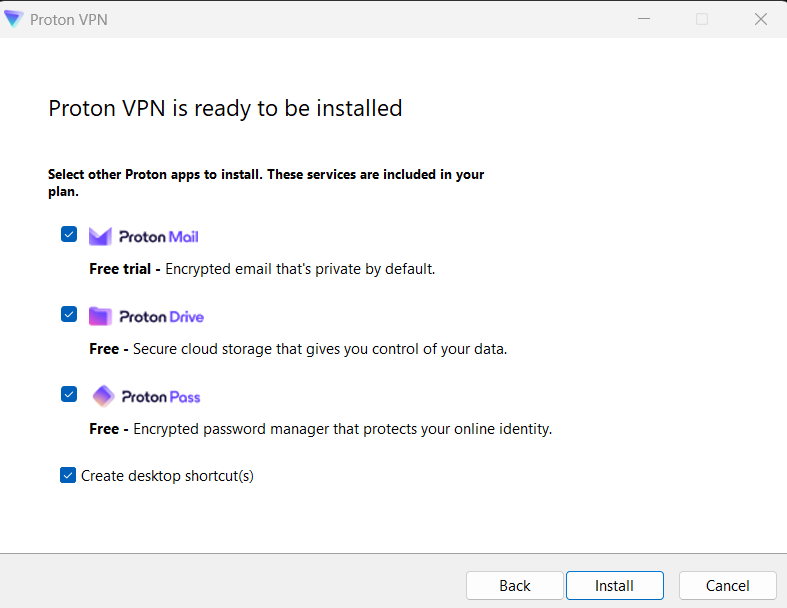Disable the Create desktop shortcut(s) checkbox
Screen dimensions: 787x608
(x=68, y=475)
